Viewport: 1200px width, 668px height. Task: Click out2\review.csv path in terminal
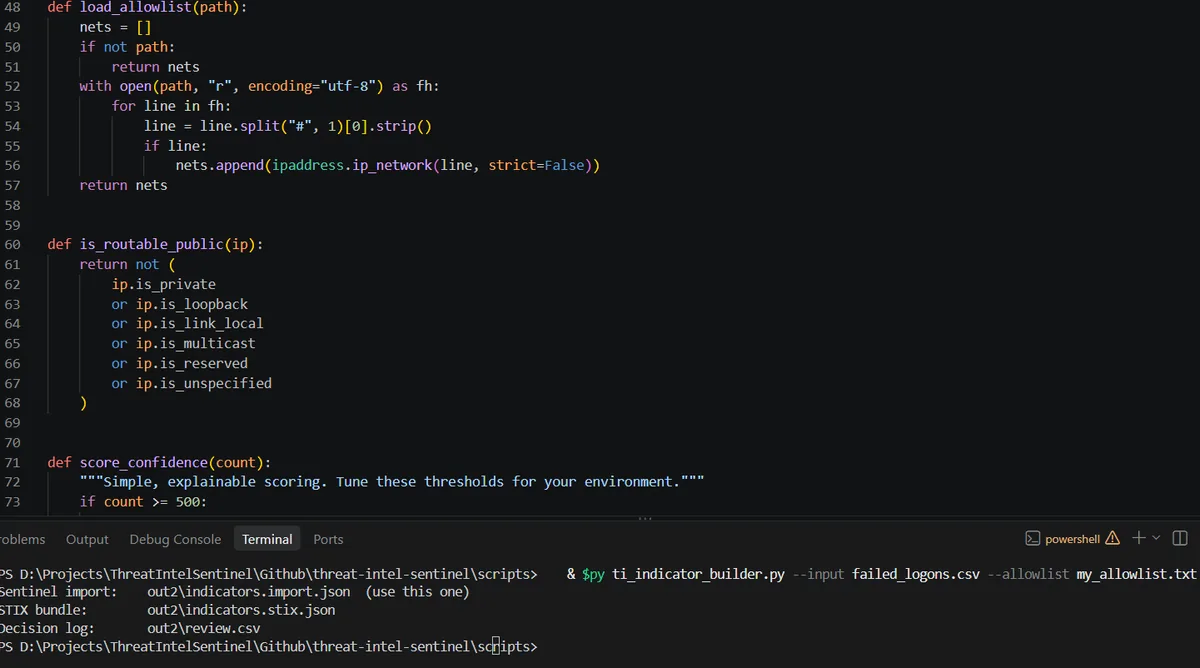(x=203, y=629)
